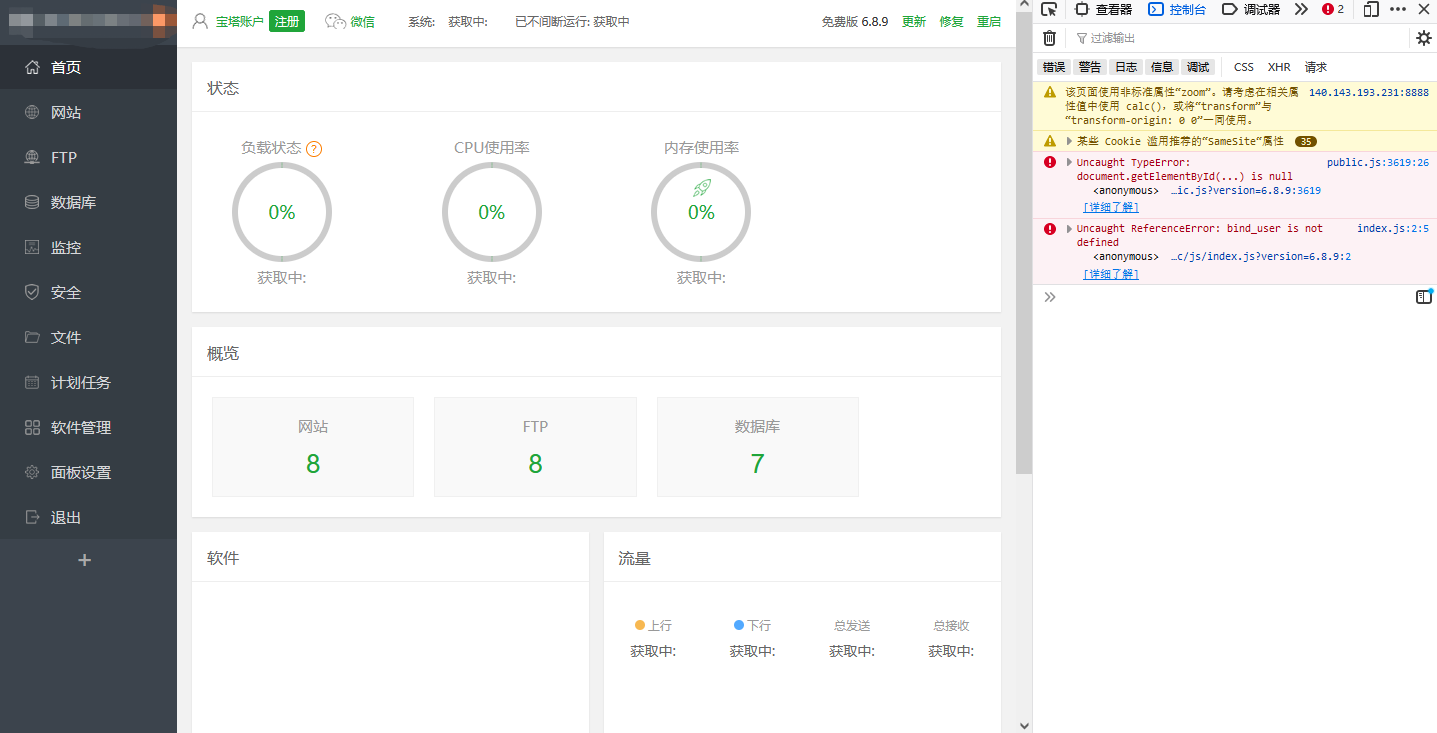Click the grid icon beside 软件管理
The width and height of the screenshot is (1437, 733).
32,428
